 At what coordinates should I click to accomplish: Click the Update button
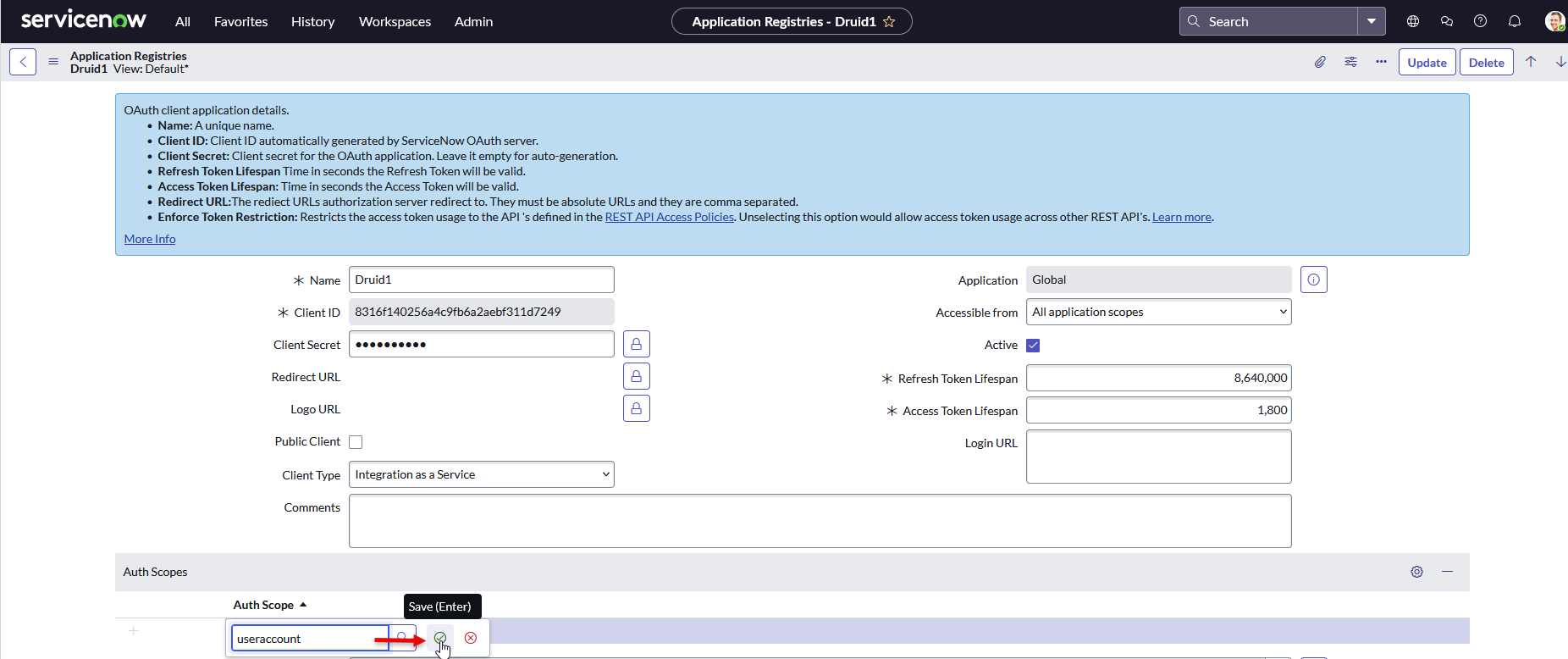pyautogui.click(x=1427, y=63)
